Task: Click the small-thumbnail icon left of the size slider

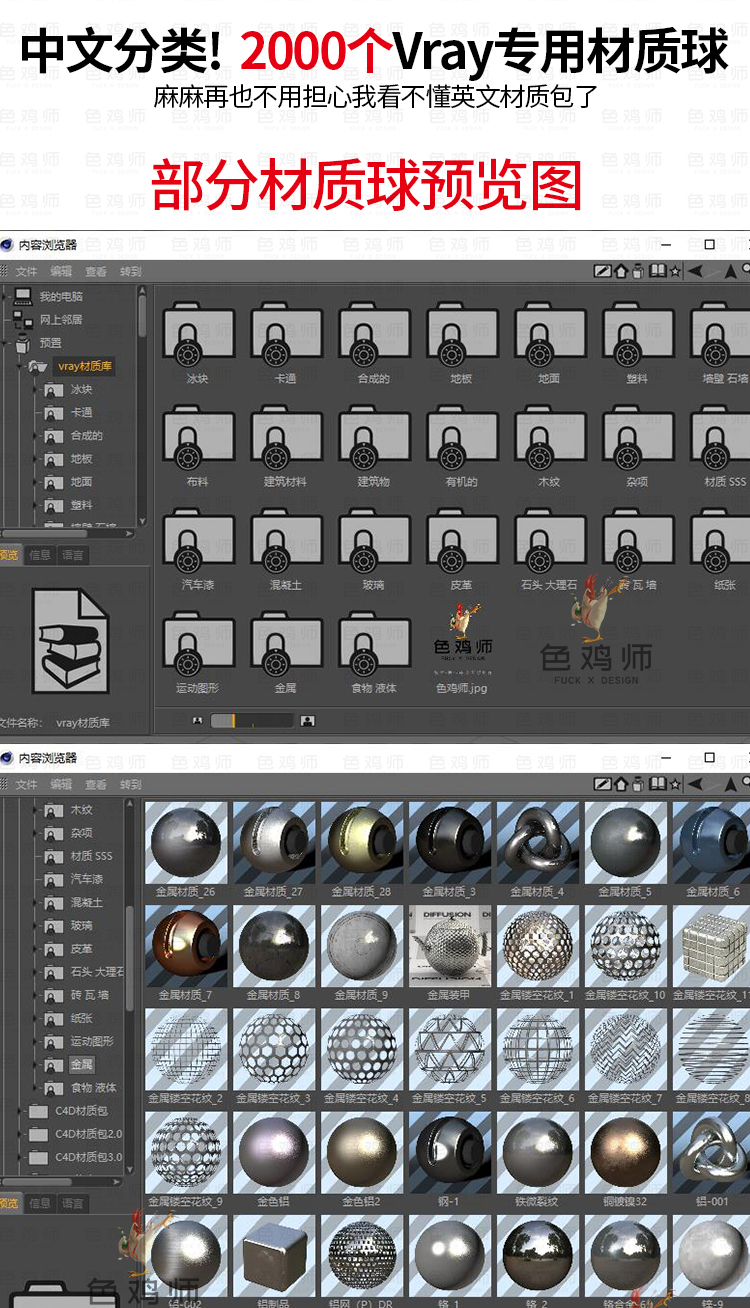Action: (197, 720)
